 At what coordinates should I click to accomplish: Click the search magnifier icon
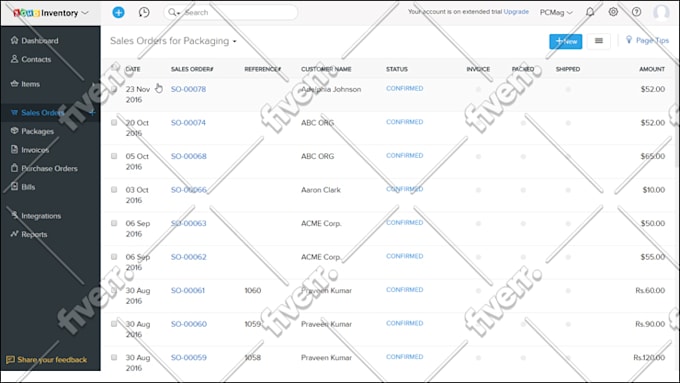[x=172, y=12]
